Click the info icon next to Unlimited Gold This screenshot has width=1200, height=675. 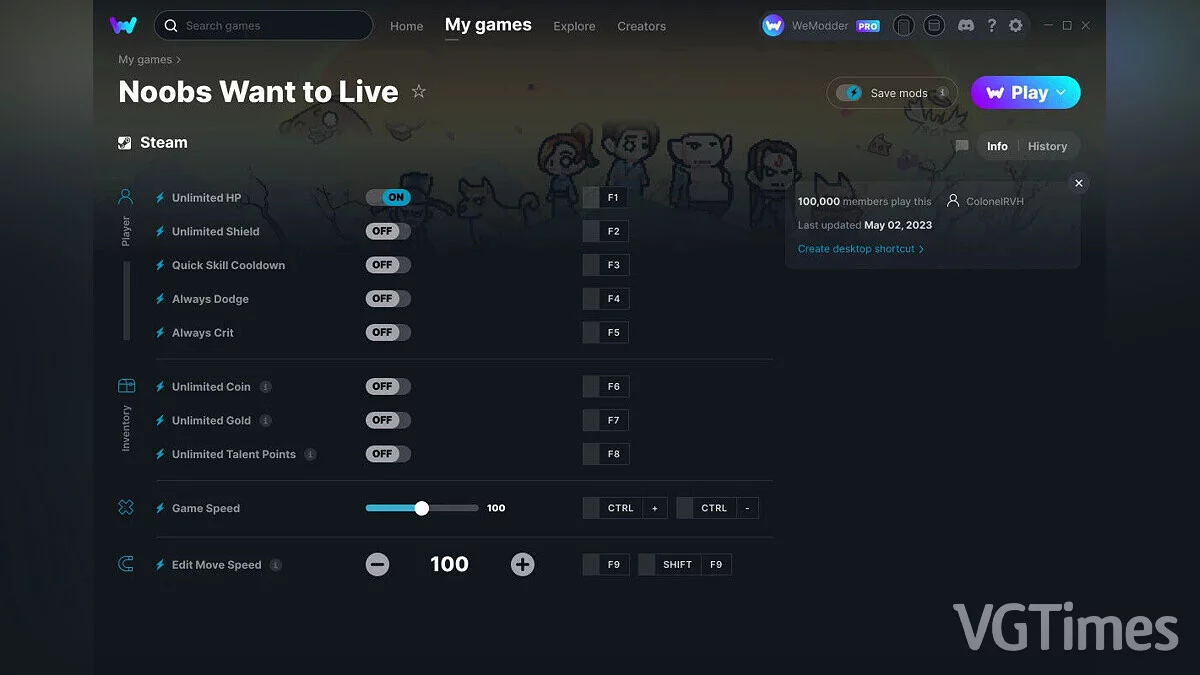pyautogui.click(x=265, y=421)
